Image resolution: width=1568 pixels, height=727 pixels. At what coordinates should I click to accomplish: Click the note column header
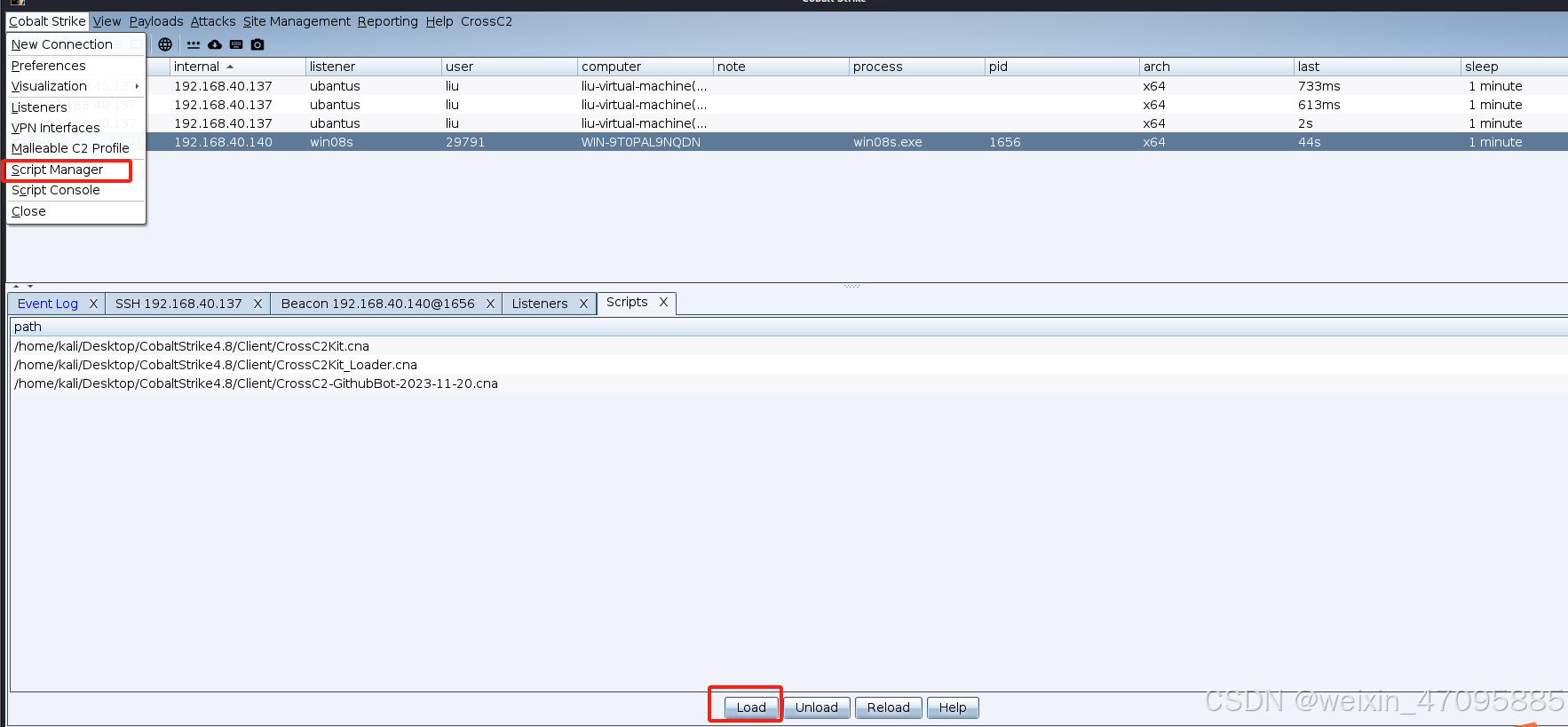point(781,67)
